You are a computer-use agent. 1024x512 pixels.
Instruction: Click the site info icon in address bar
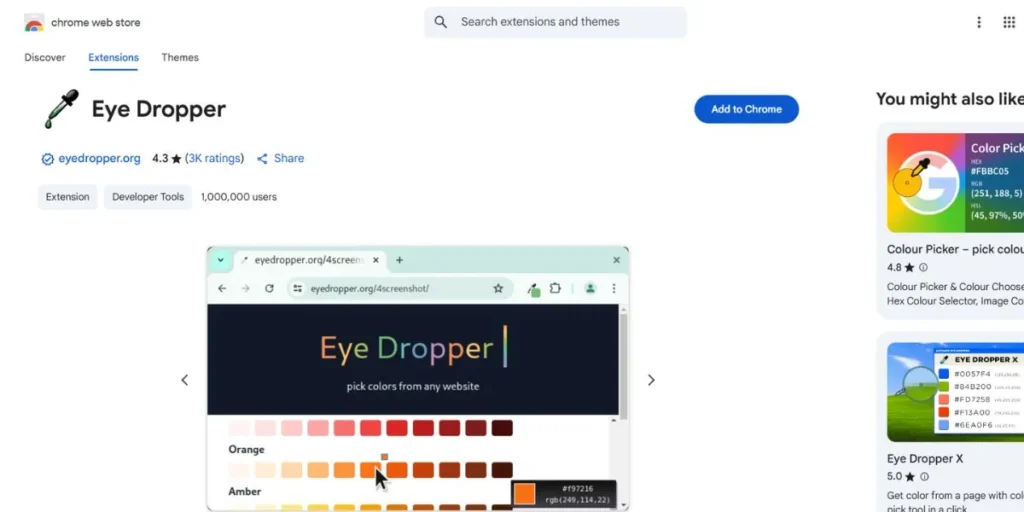(x=298, y=288)
